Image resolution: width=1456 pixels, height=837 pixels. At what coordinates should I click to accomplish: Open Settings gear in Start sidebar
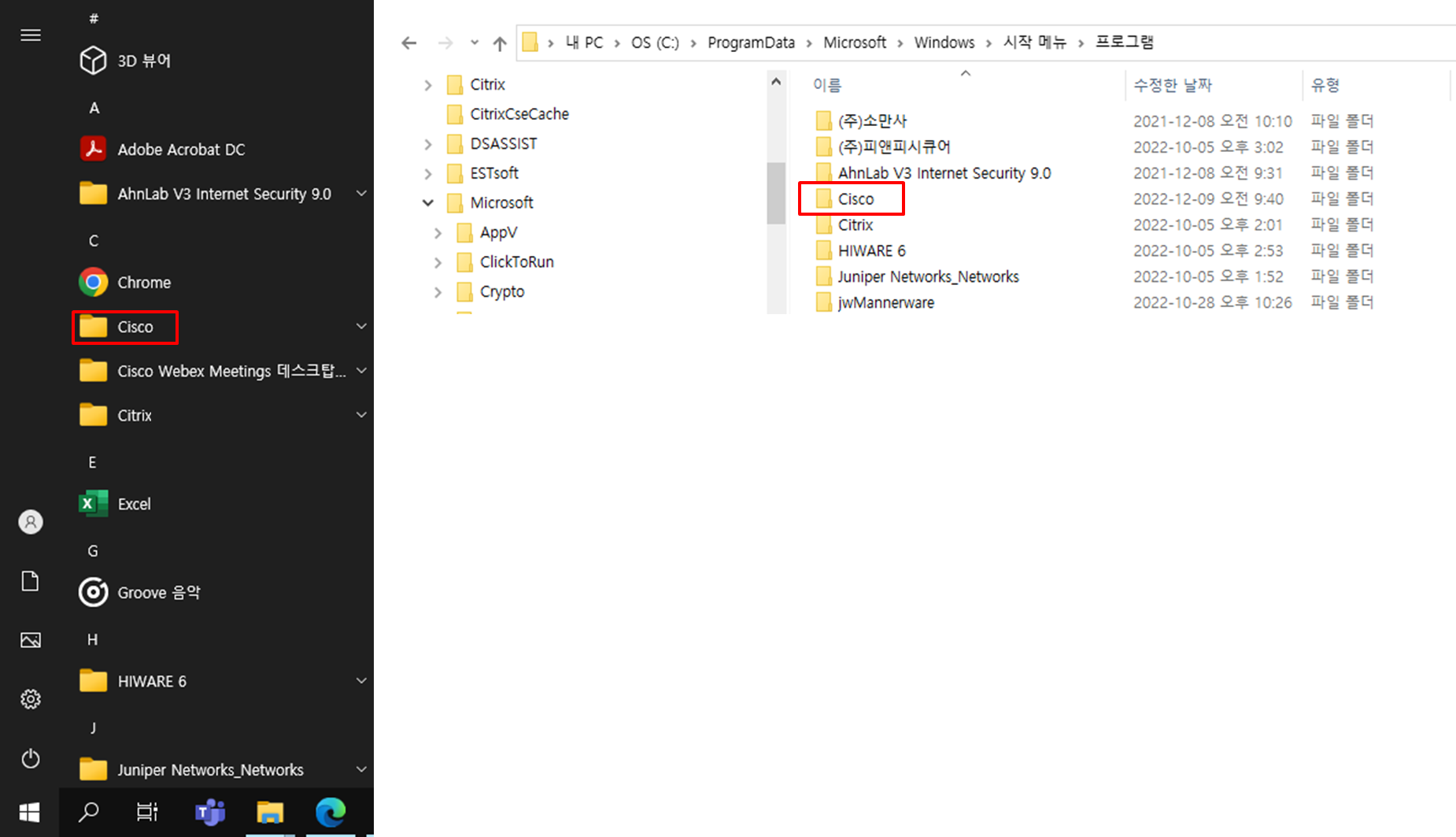31,699
